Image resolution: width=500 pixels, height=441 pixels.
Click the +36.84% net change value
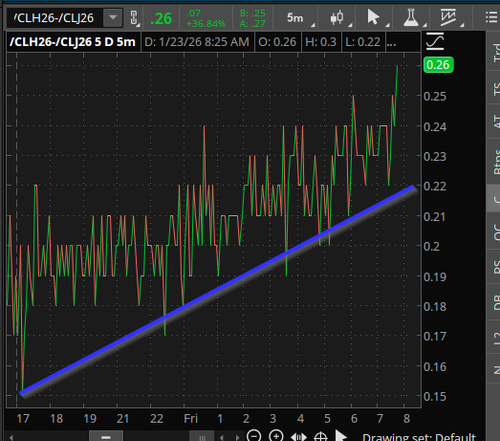click(206, 24)
